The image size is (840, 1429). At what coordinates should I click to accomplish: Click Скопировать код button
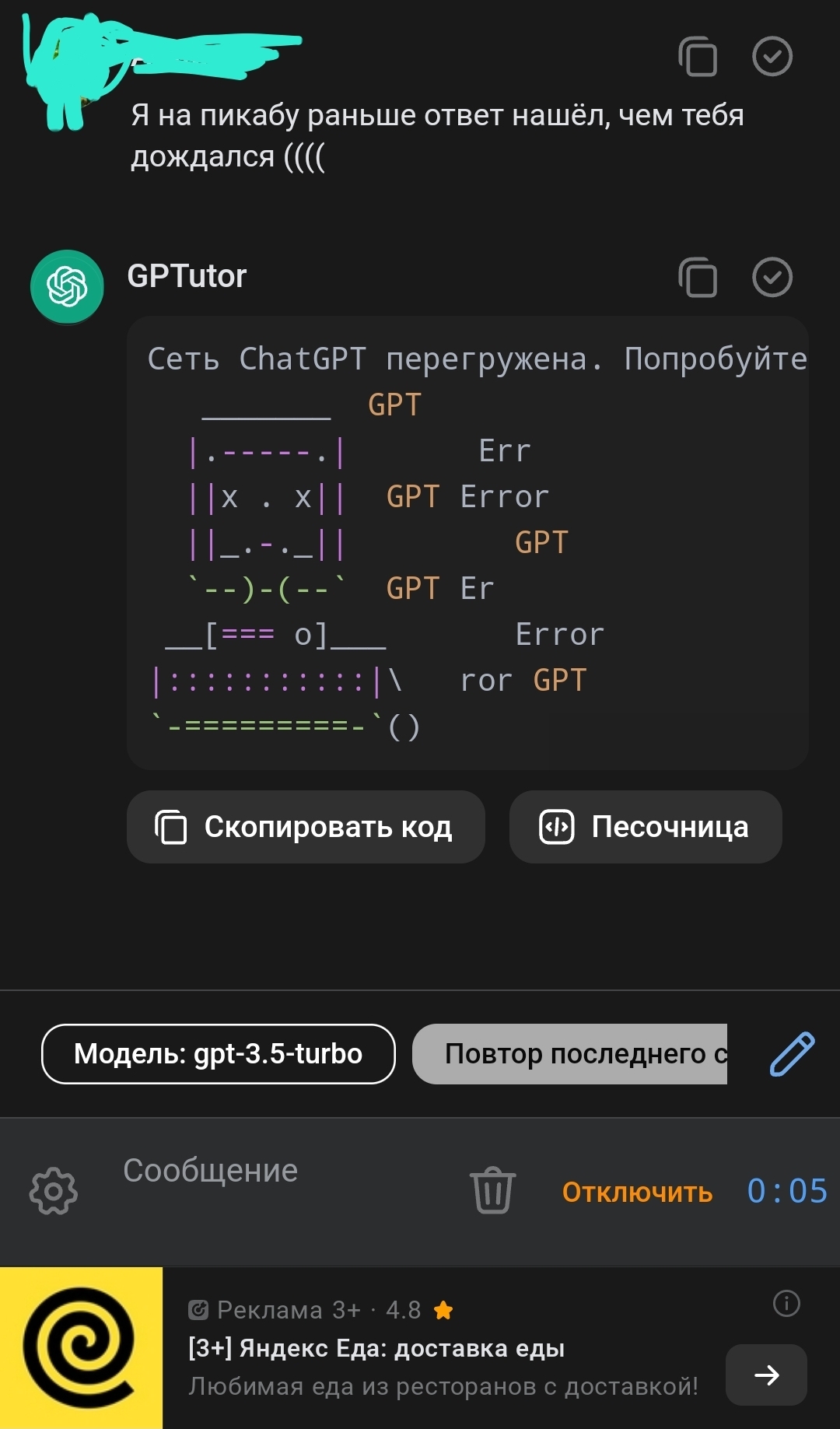click(306, 827)
